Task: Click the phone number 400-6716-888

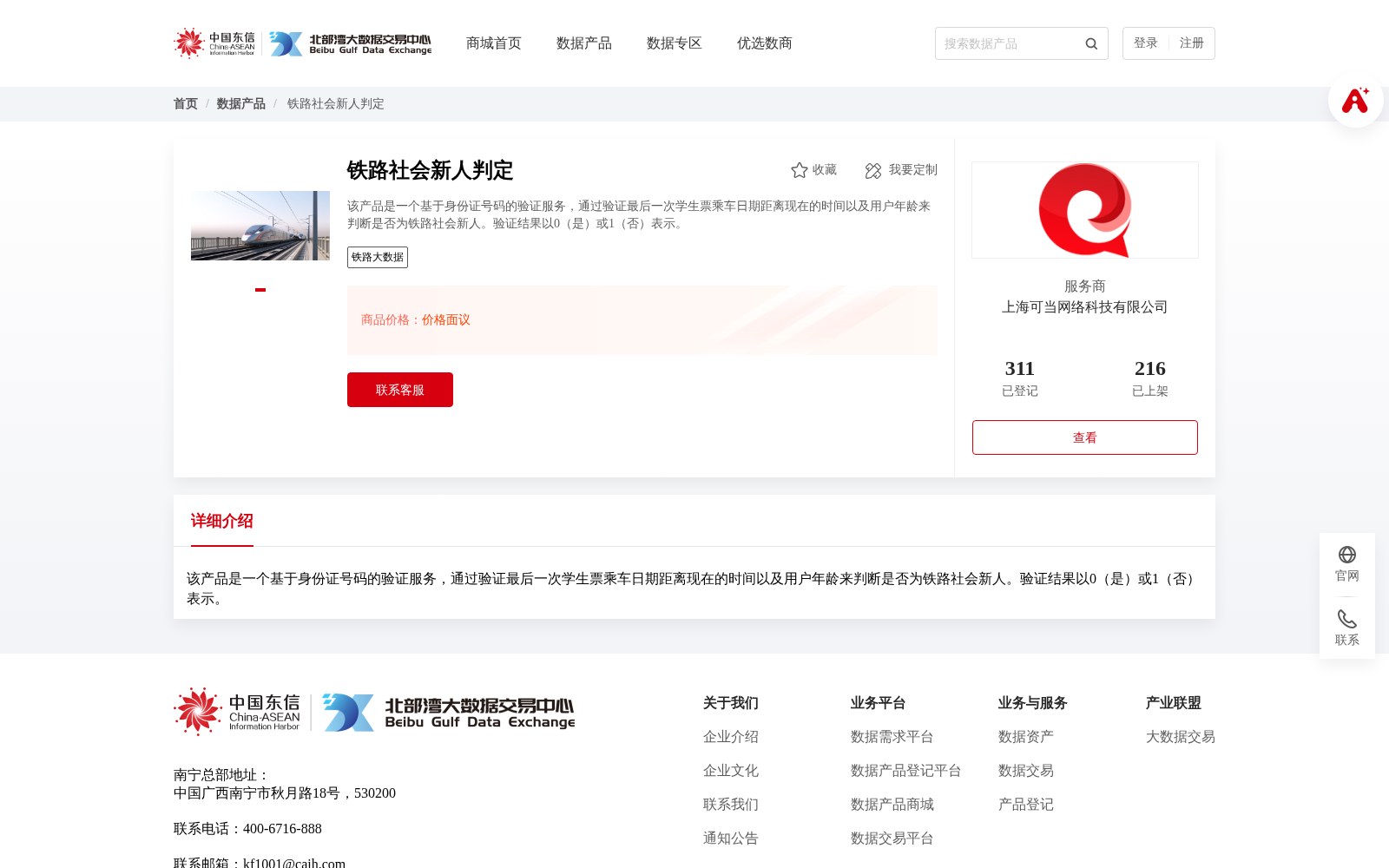Action: pos(282,829)
